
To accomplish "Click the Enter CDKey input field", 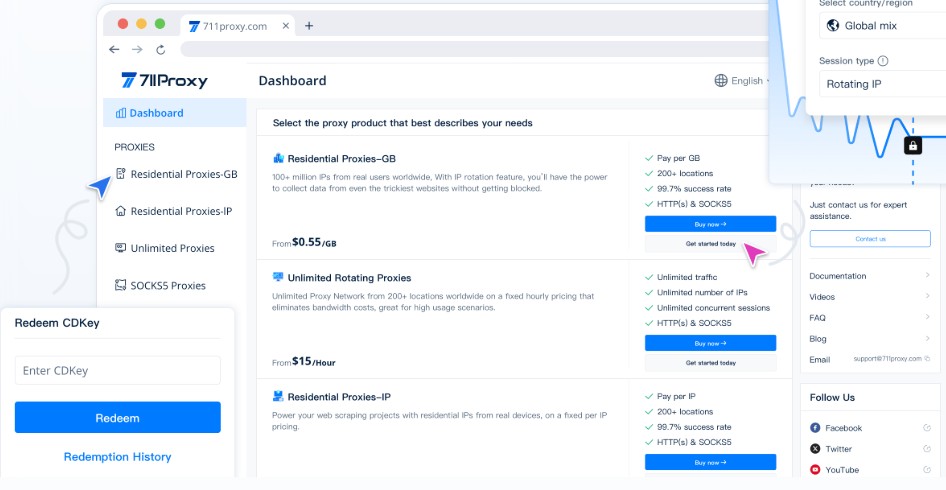I will (x=118, y=371).
